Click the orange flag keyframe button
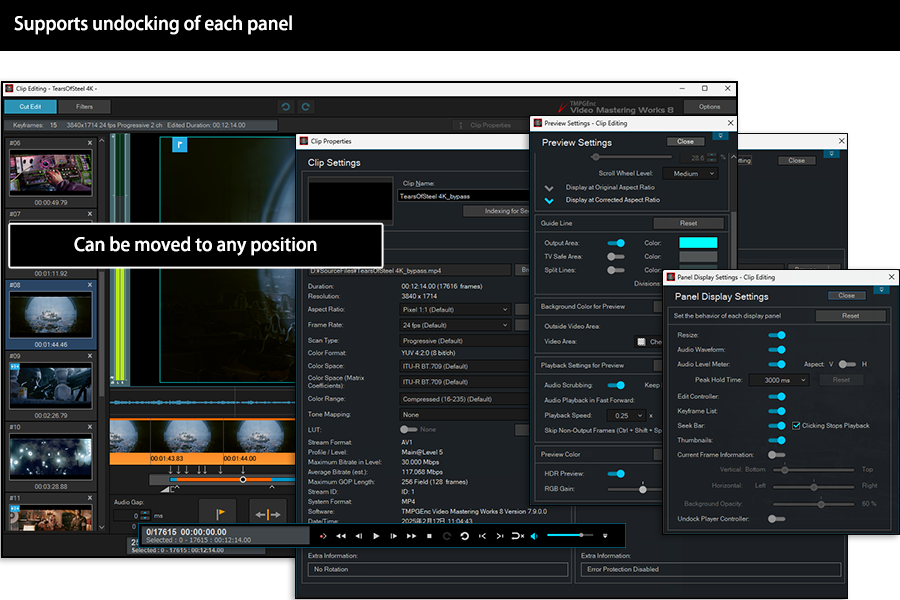900x600 pixels. tap(220, 513)
